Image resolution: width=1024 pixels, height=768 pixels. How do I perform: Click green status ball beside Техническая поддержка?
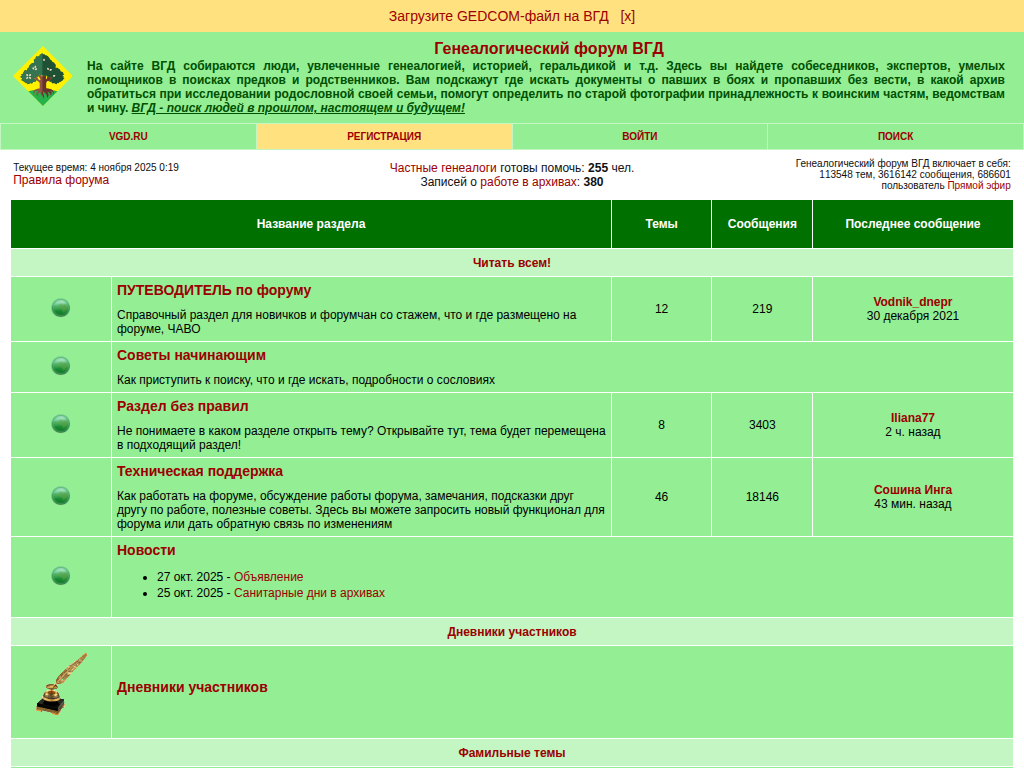click(x=61, y=496)
